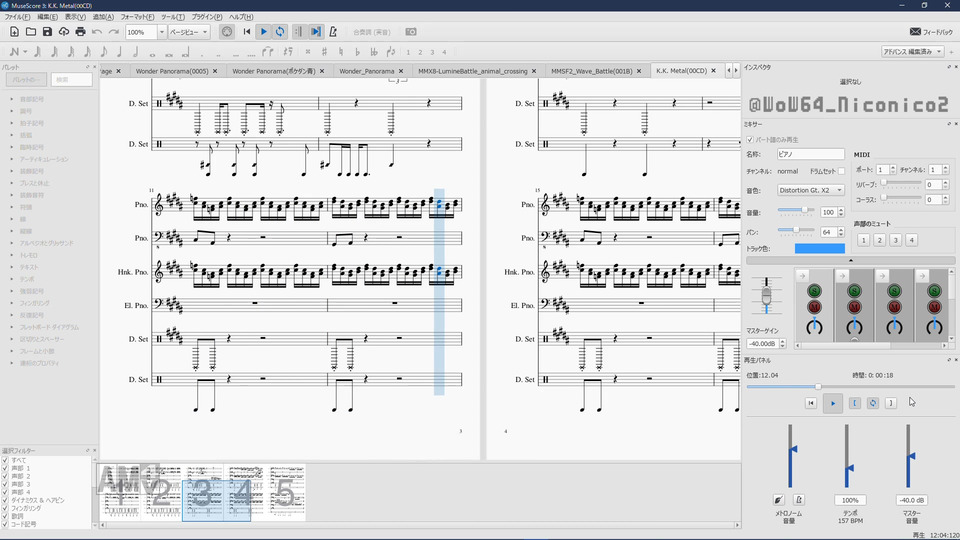Click the Print icon in the toolbar

pyautogui.click(x=80, y=32)
